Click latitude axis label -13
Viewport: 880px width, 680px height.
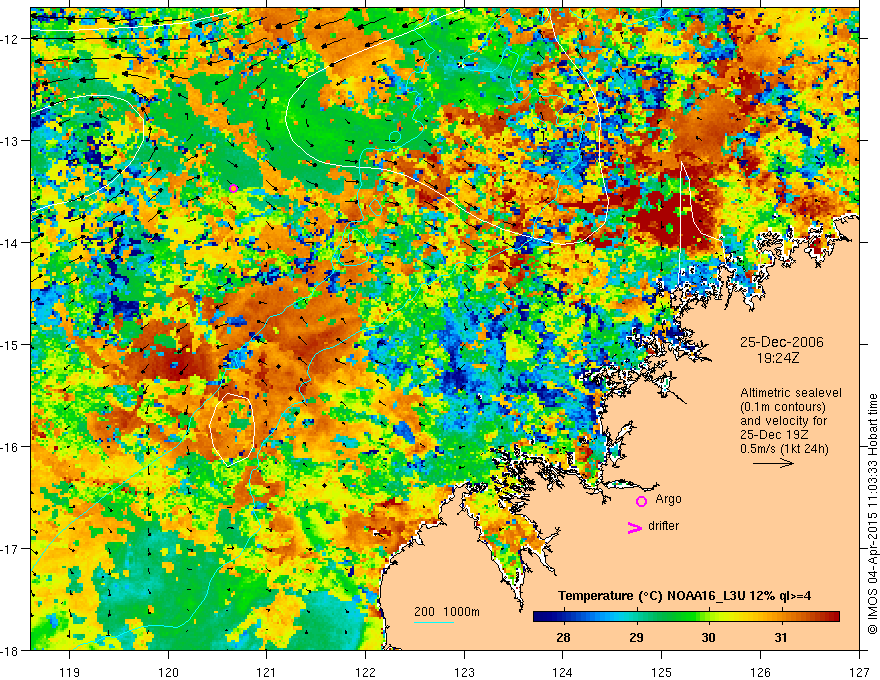[11, 141]
